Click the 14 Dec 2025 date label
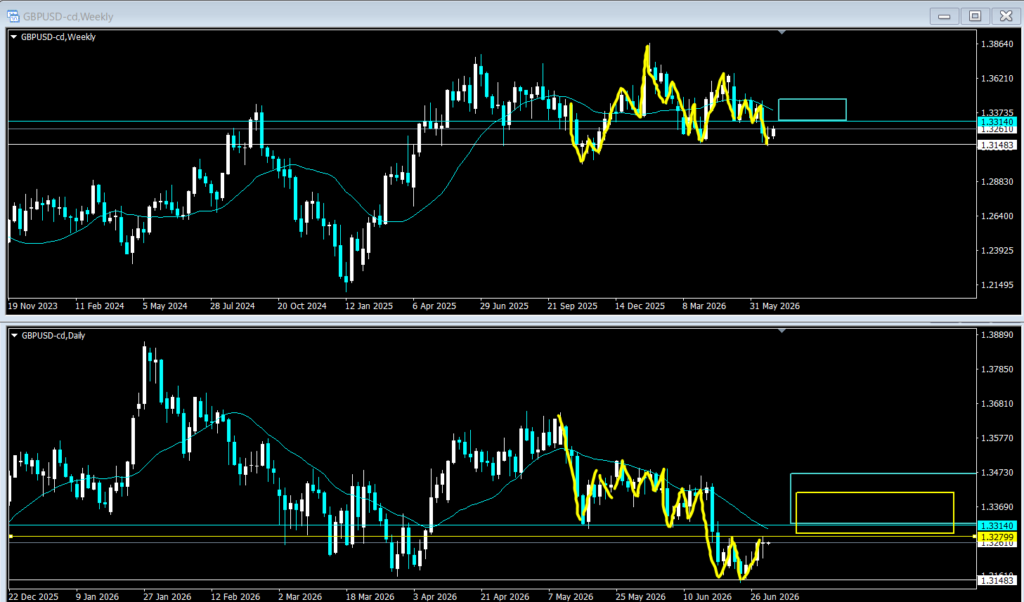 point(639,306)
